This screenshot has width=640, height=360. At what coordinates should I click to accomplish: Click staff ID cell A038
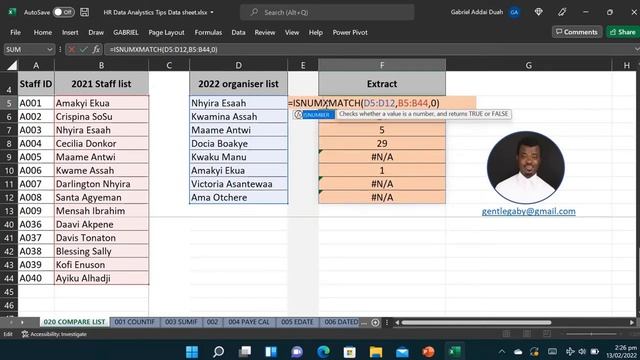36,251
